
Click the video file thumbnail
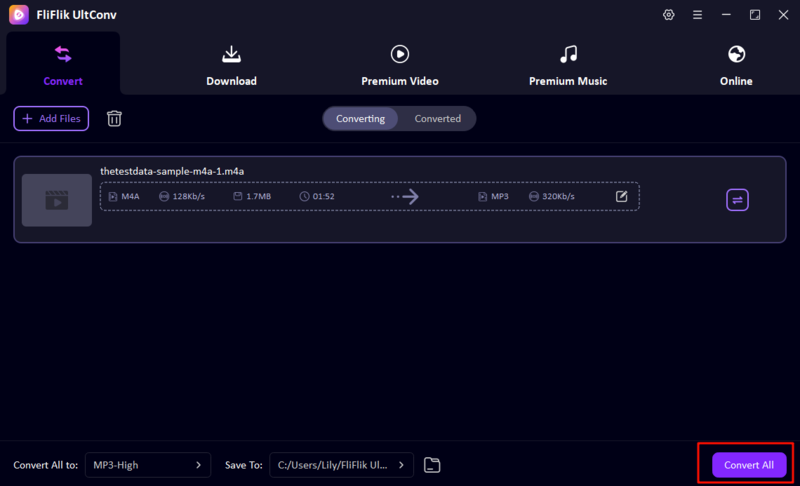(57, 200)
